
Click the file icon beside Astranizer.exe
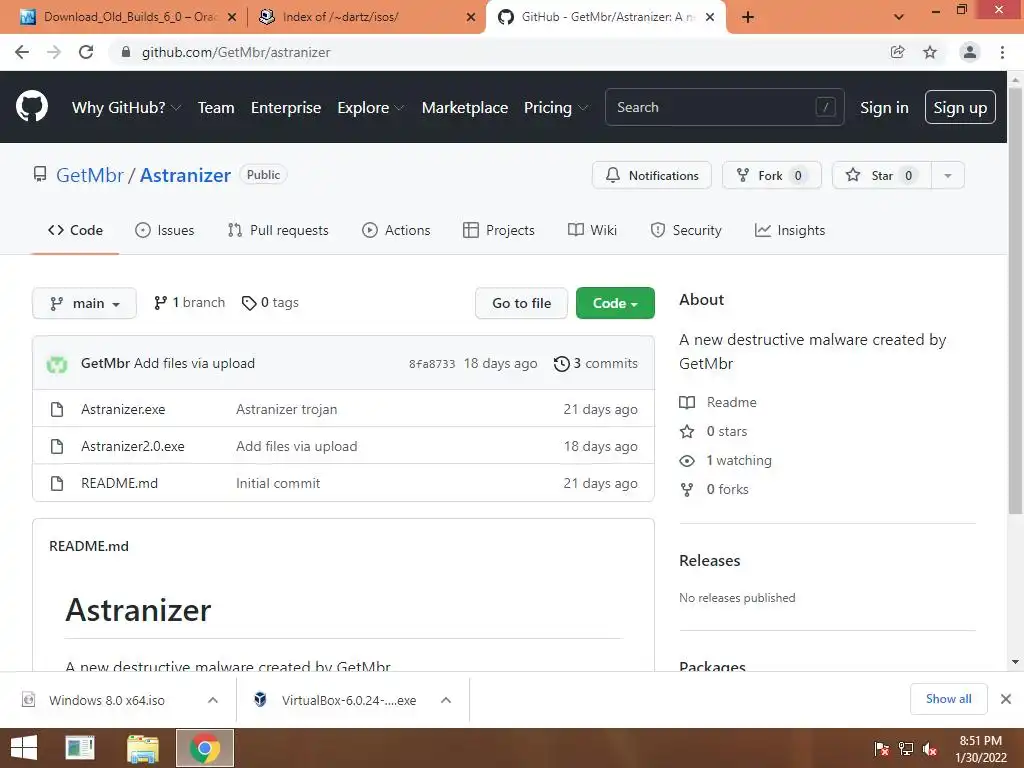(57, 409)
